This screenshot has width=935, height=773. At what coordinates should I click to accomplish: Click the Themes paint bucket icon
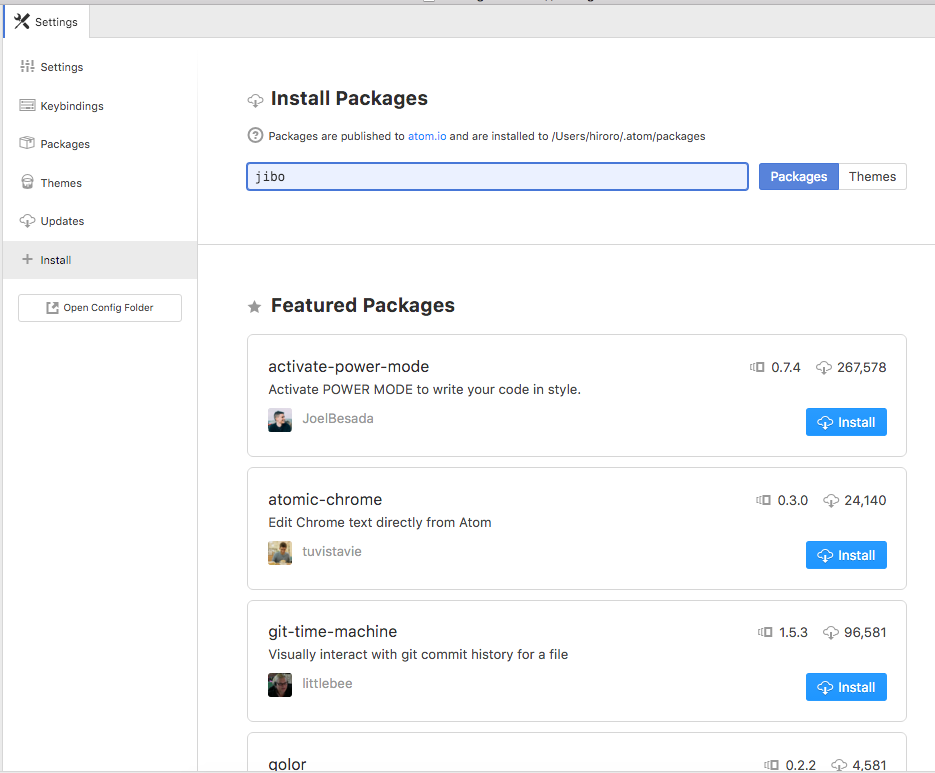(x=27, y=183)
